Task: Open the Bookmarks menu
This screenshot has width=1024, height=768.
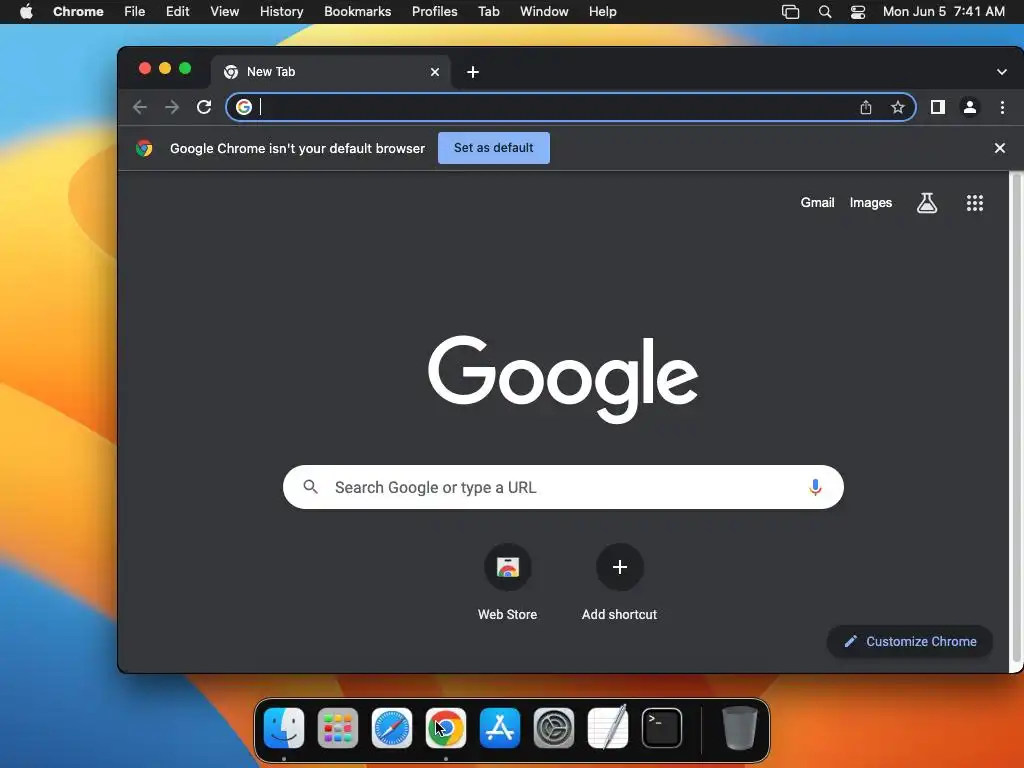Action: pyautogui.click(x=357, y=11)
